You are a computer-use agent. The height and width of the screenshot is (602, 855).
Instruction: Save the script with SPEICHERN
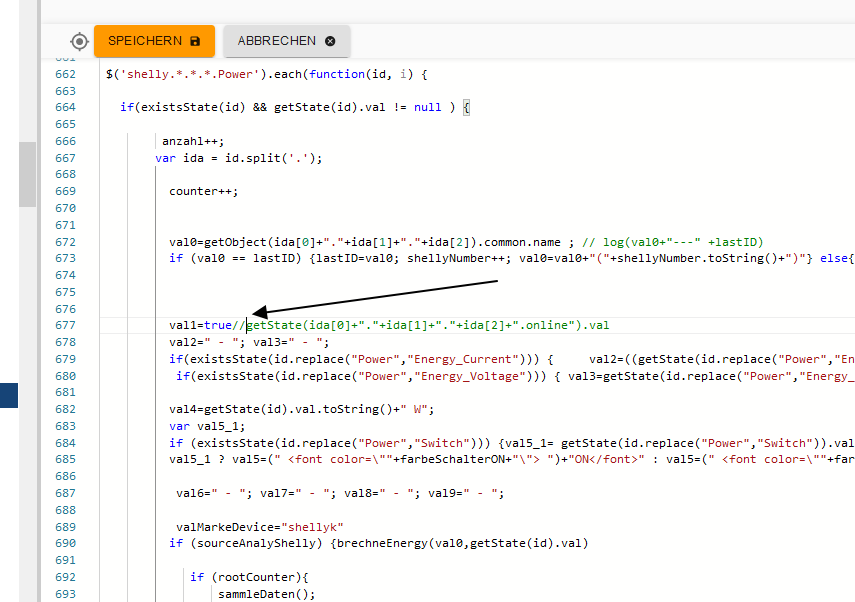pyautogui.click(x=154, y=41)
